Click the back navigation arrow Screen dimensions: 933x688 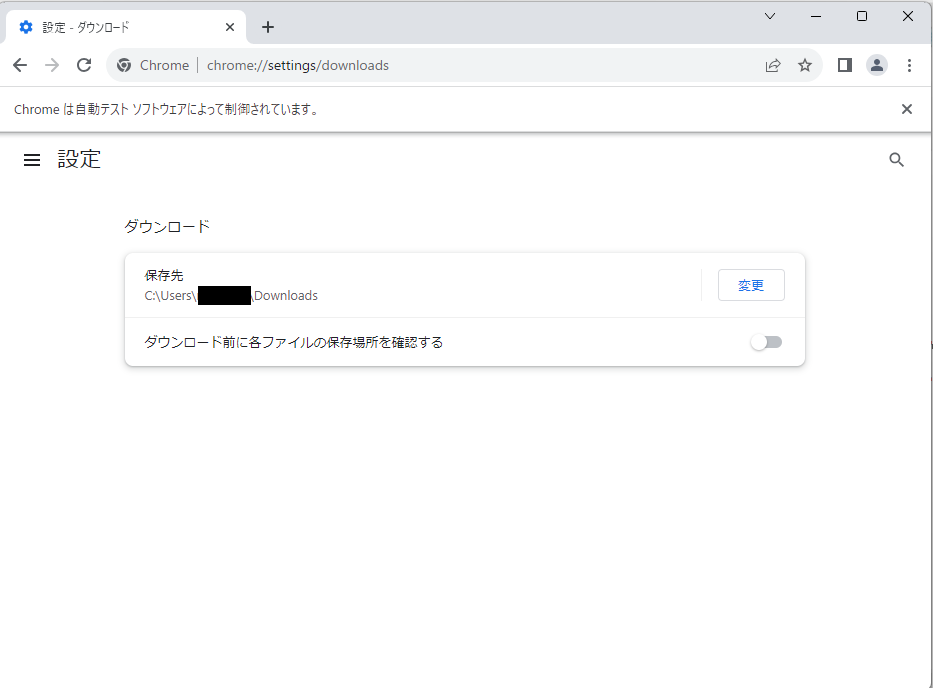[20, 65]
